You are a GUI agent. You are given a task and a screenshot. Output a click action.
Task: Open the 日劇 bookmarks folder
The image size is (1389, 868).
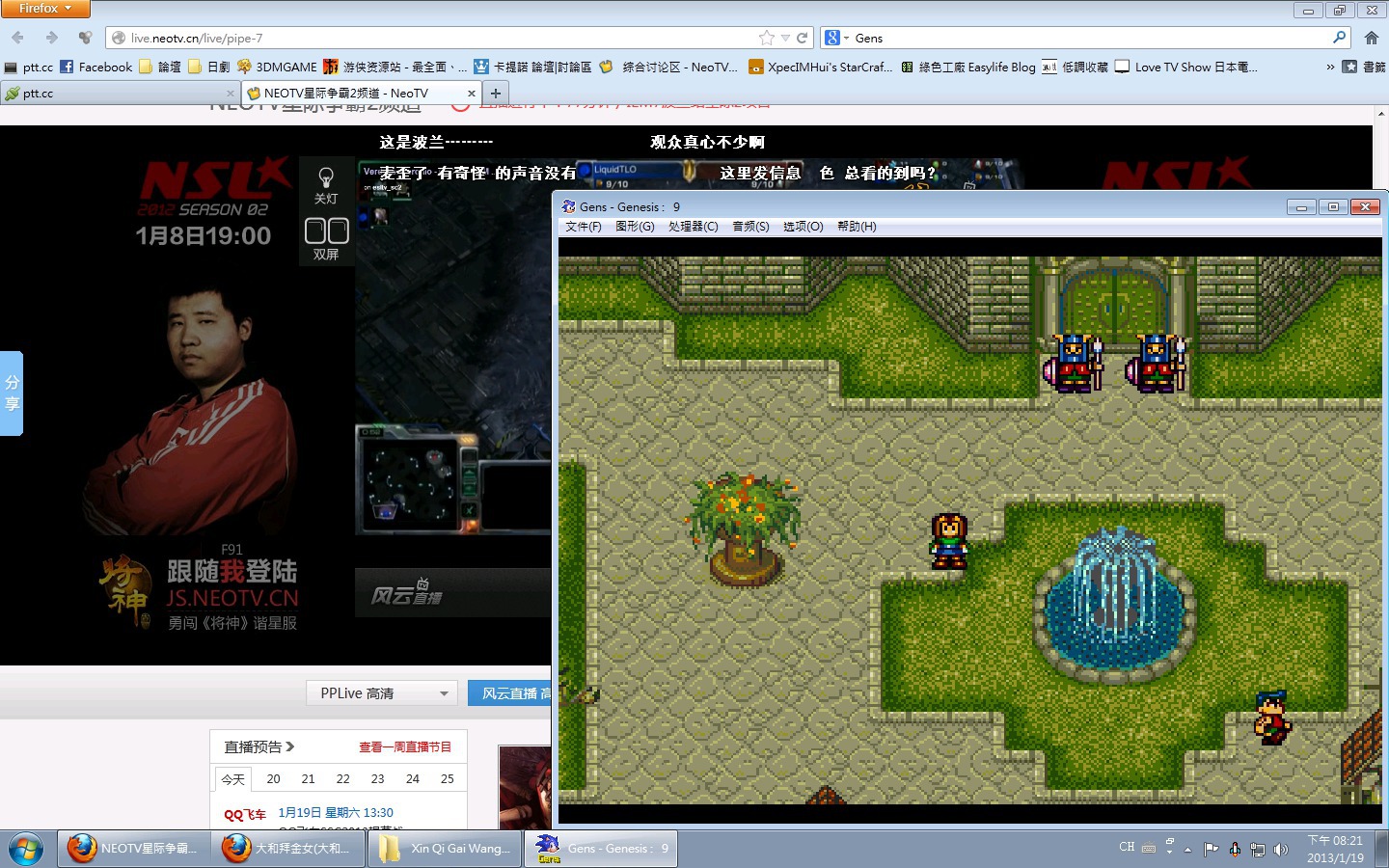[x=209, y=67]
